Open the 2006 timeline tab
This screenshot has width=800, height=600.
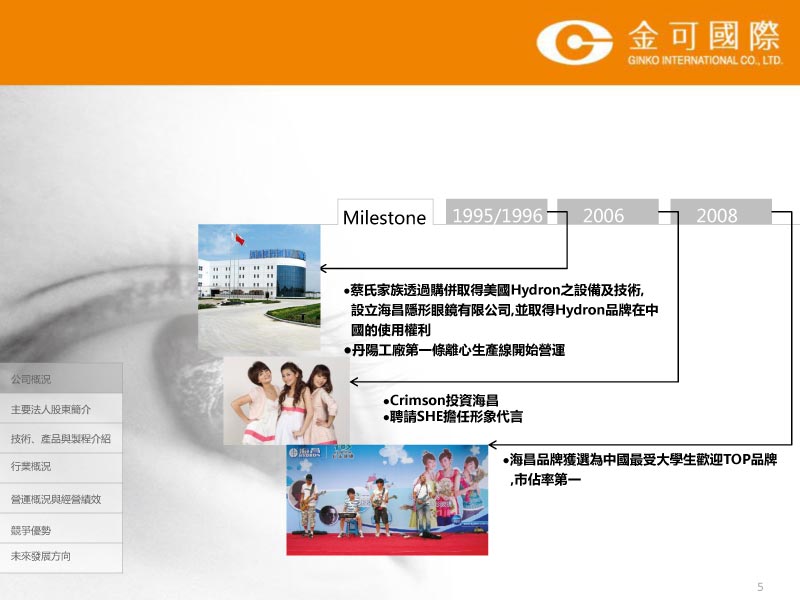tap(608, 212)
